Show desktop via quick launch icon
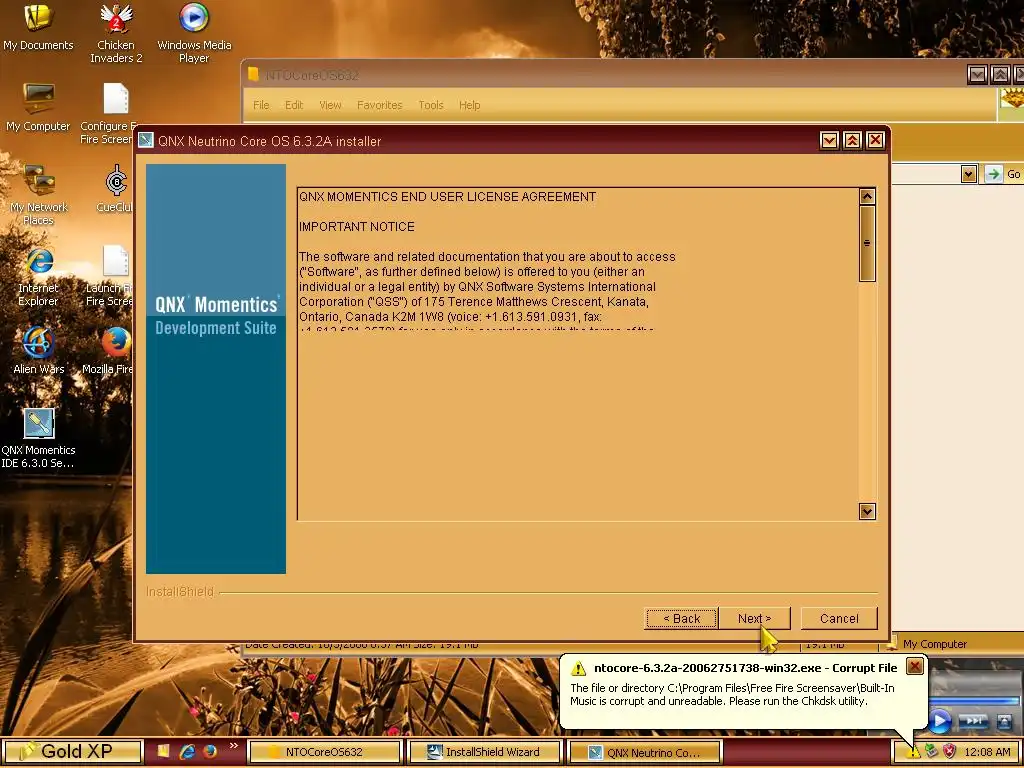This screenshot has width=1024, height=768. pos(163,751)
